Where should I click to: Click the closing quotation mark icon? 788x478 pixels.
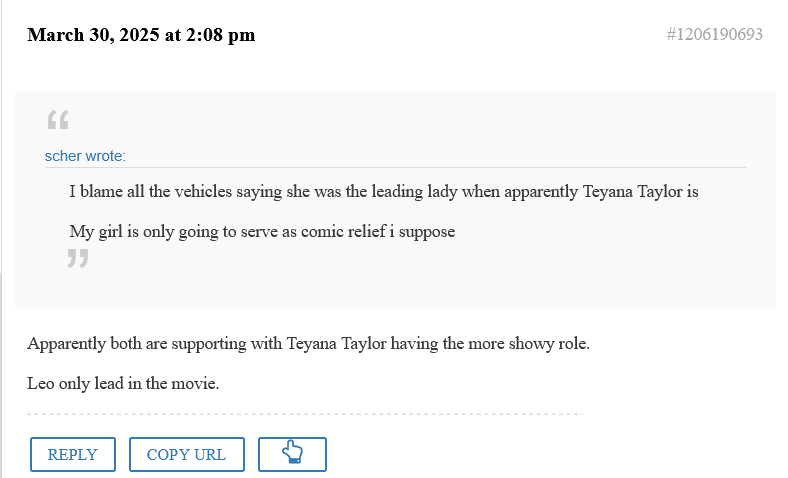(x=78, y=259)
